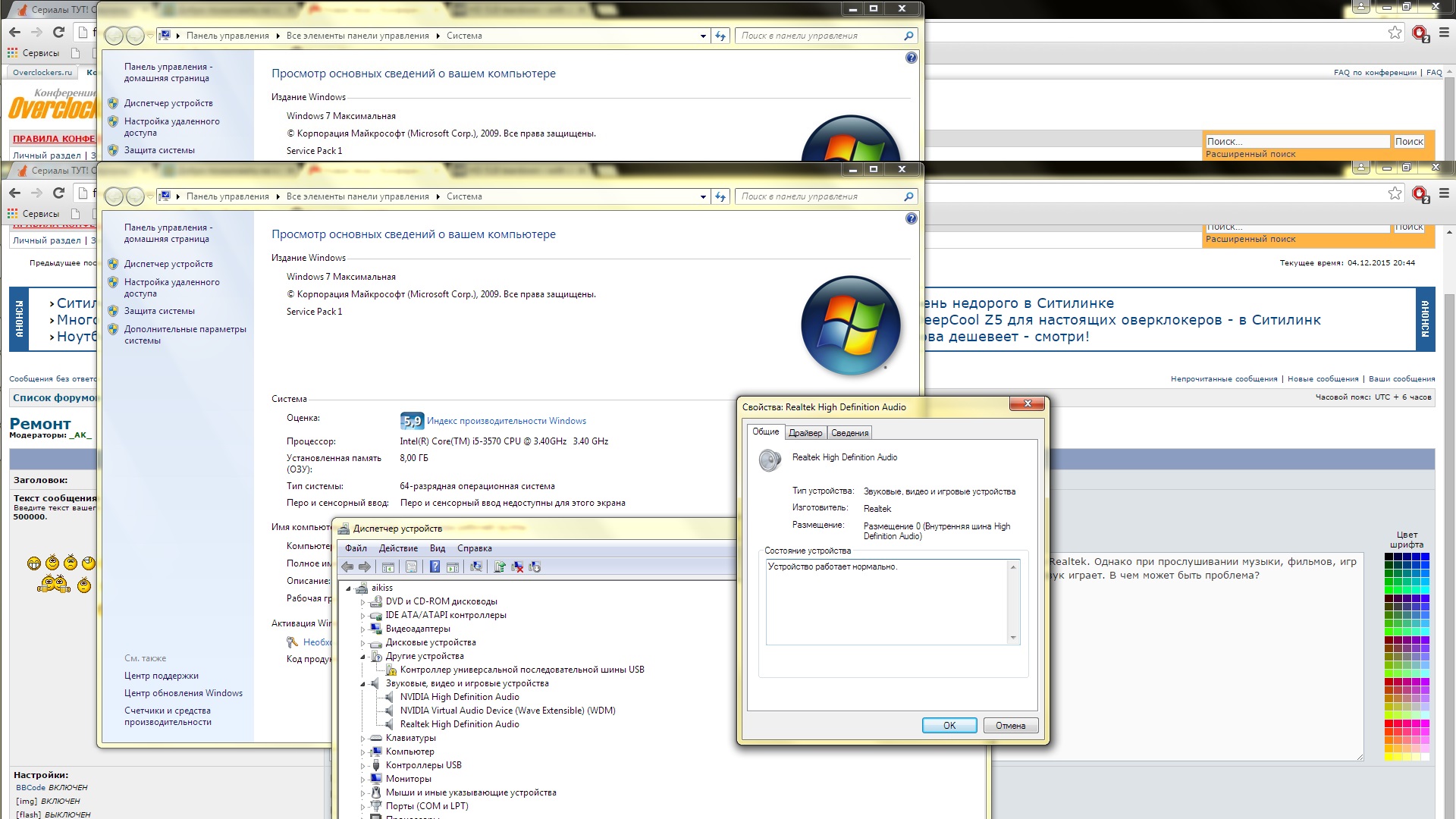Open the Ремонт forum heading link

[40, 424]
